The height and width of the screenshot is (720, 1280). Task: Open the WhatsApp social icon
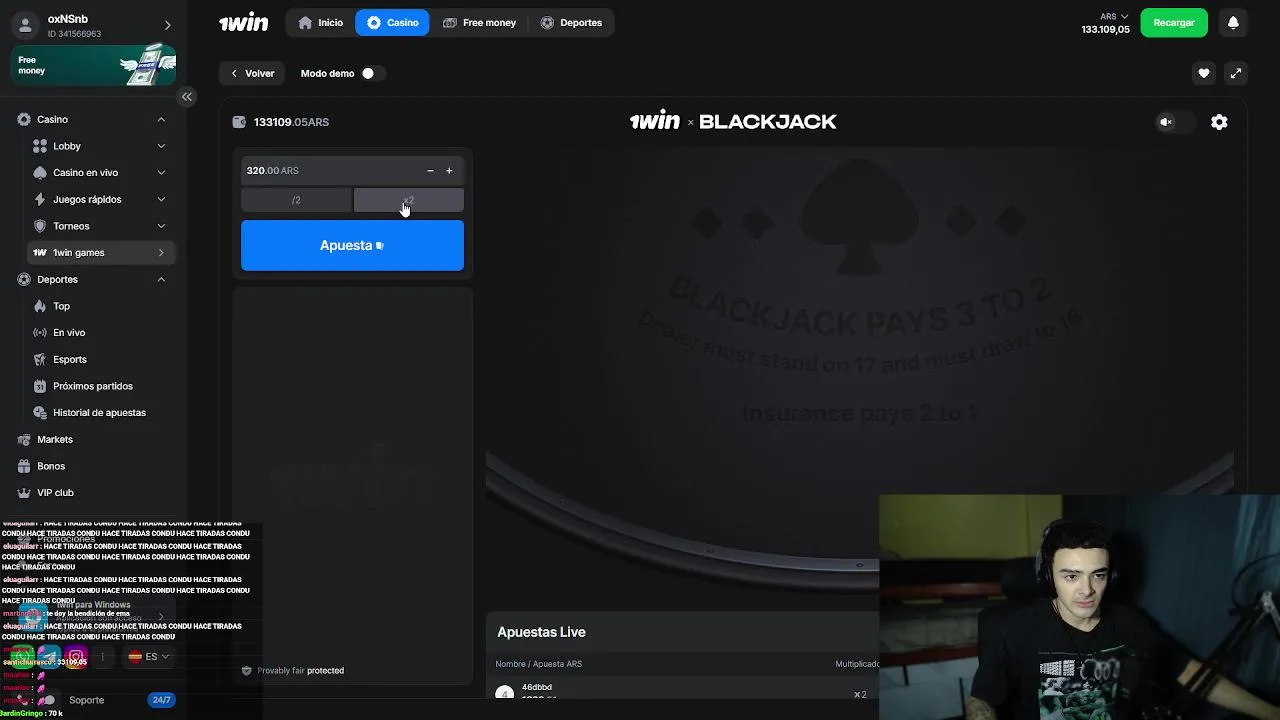click(x=21, y=657)
